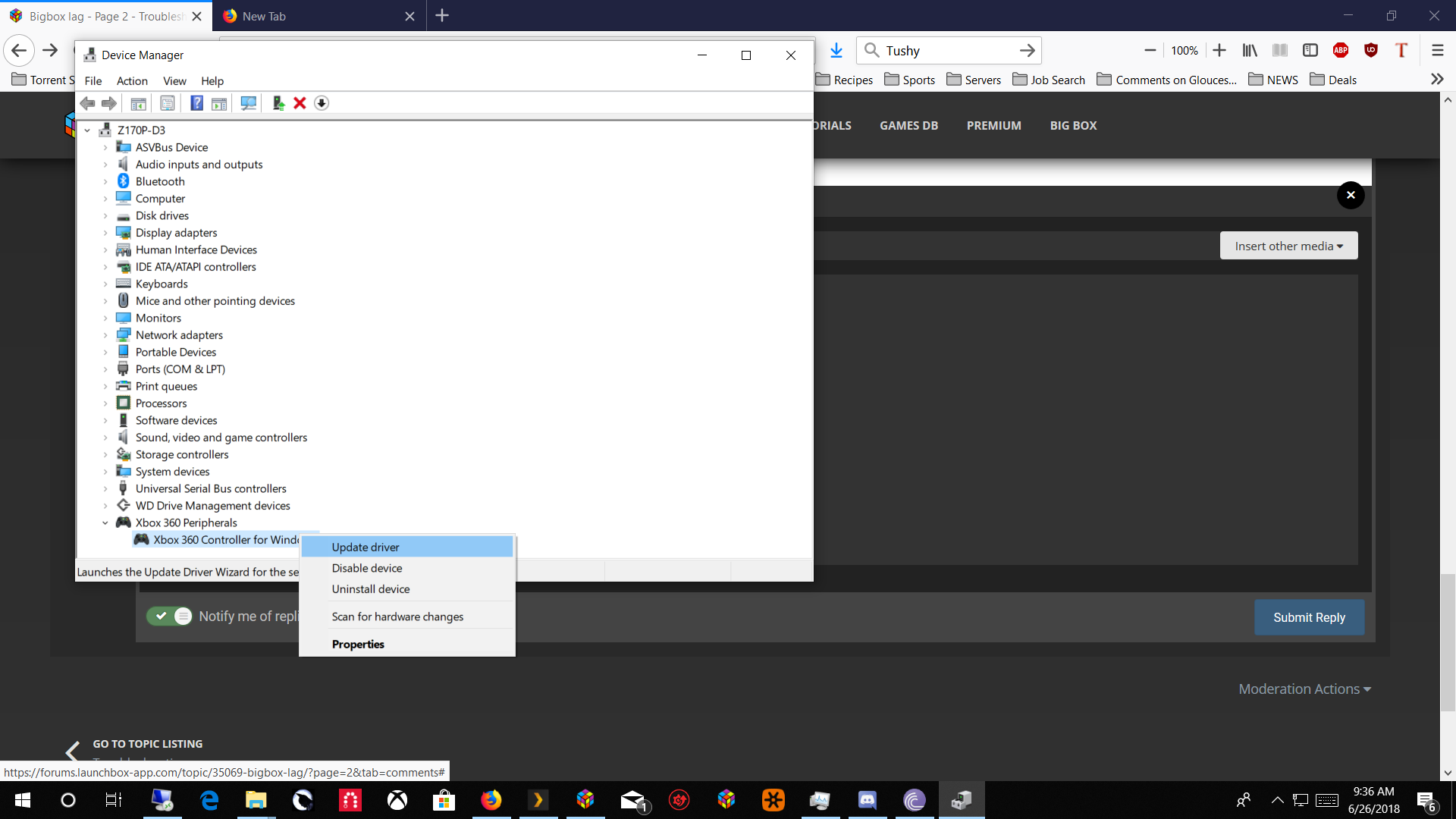Screen dimensions: 1456x819
Task: Expand Network adapters node
Action: coord(105,335)
